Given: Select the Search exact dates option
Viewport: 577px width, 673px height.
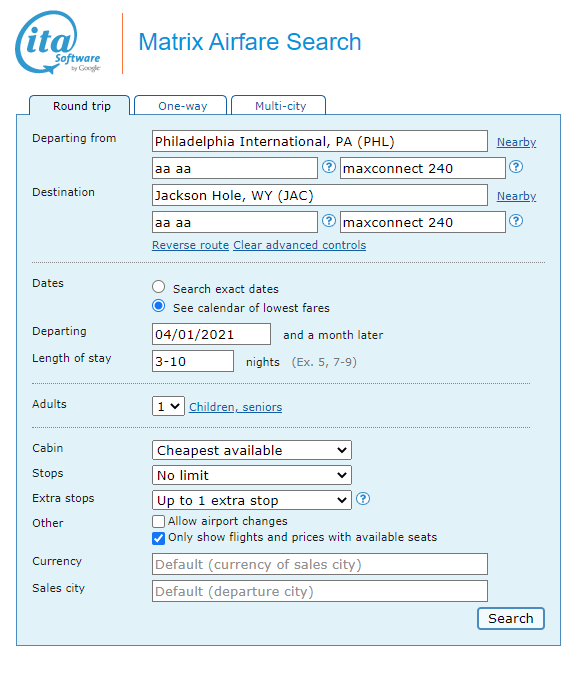Looking at the screenshot, I should point(158,286).
